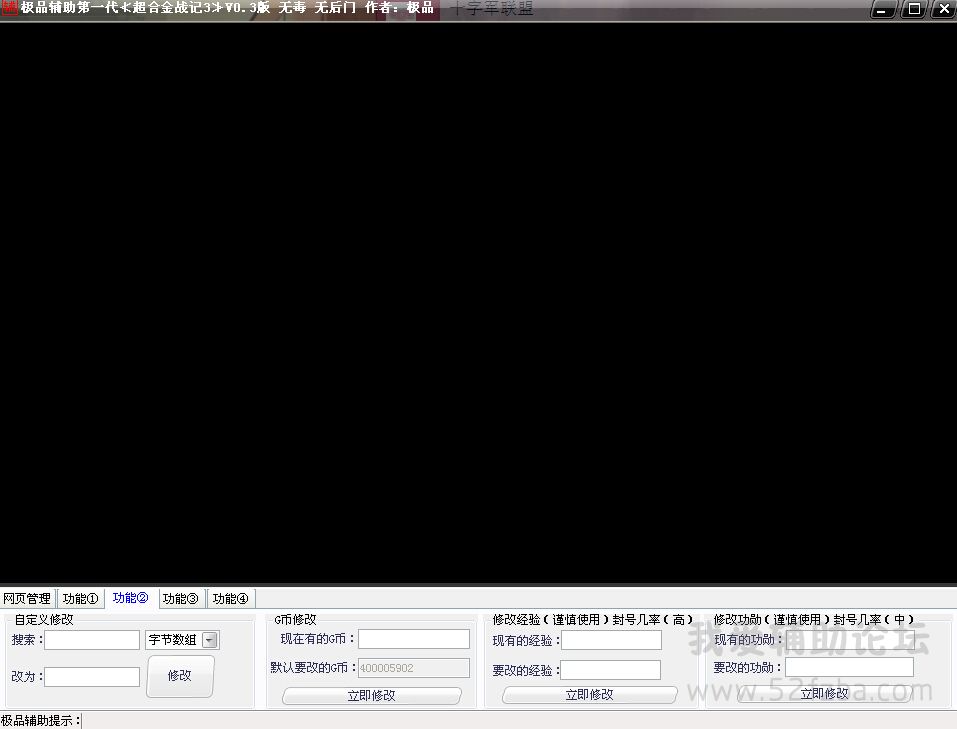Click the 要改的功勋 input field

[849, 667]
